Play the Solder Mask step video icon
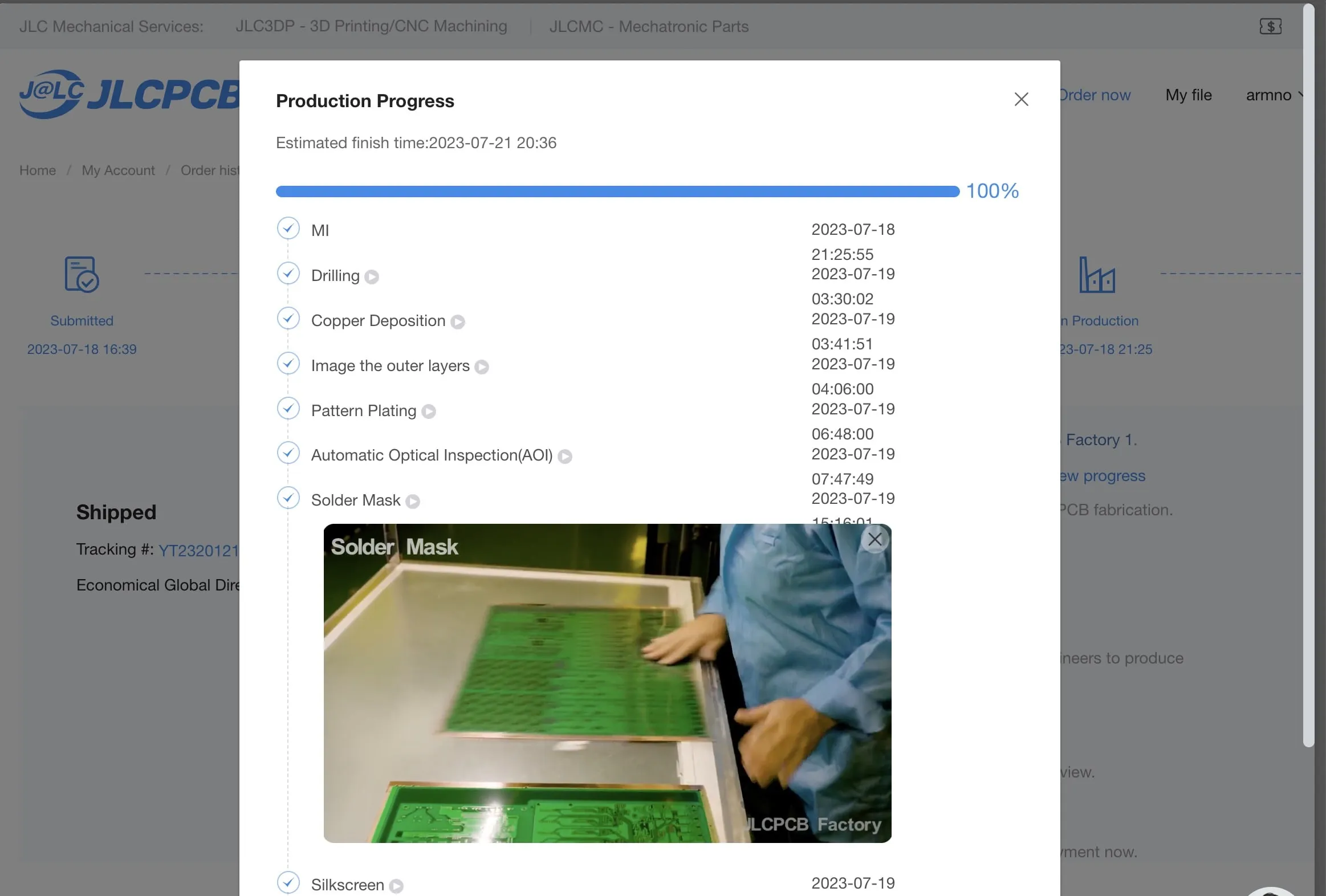1326x896 pixels. click(x=413, y=501)
